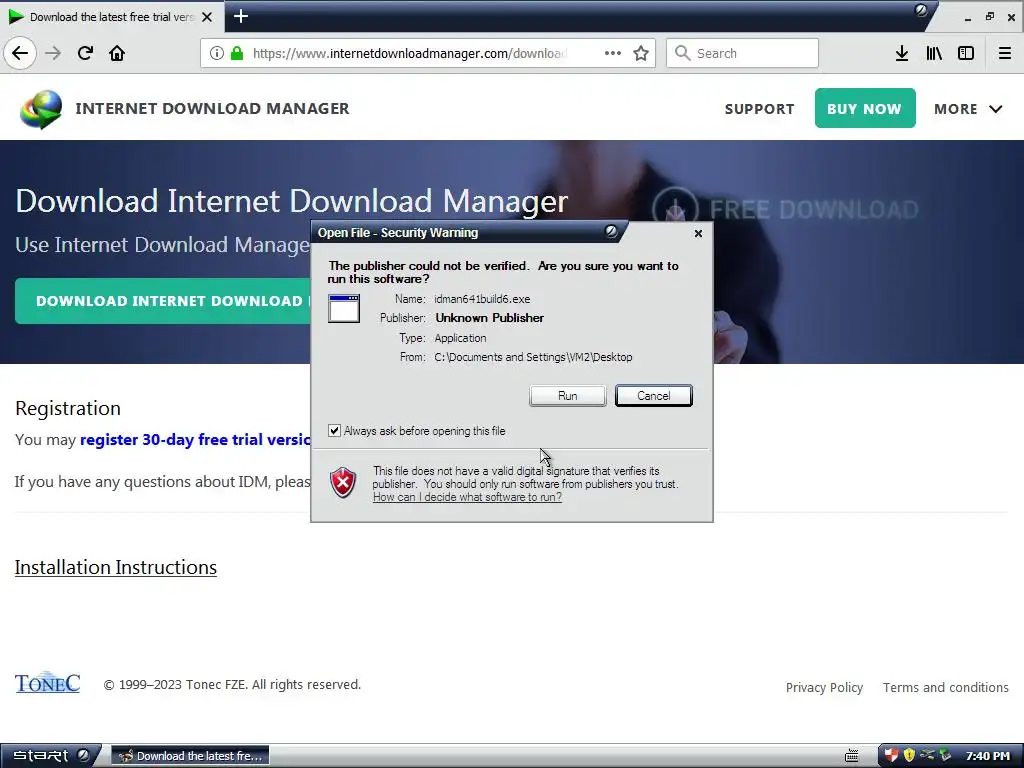This screenshot has height=768, width=1024.
Task: Open the Firefox hamburger menu
Action: (x=1005, y=53)
